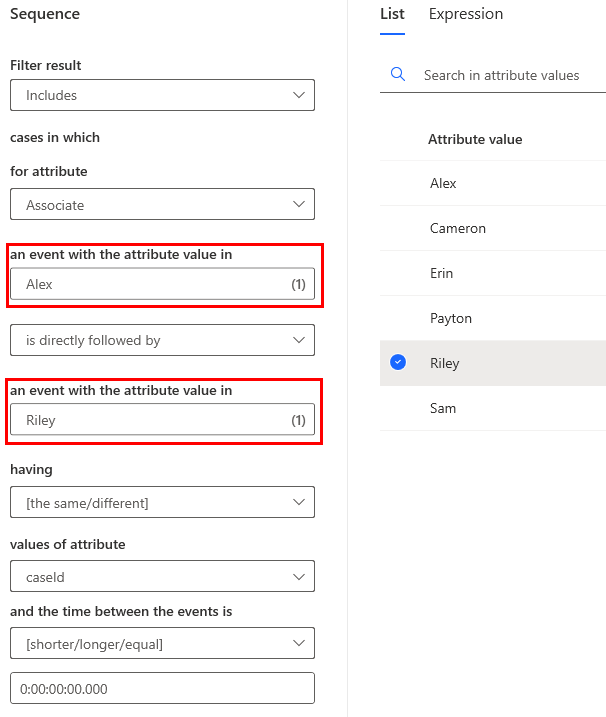Image resolution: width=606 pixels, height=717 pixels.
Task: Select the first attribute value field Alex
Action: (162, 284)
